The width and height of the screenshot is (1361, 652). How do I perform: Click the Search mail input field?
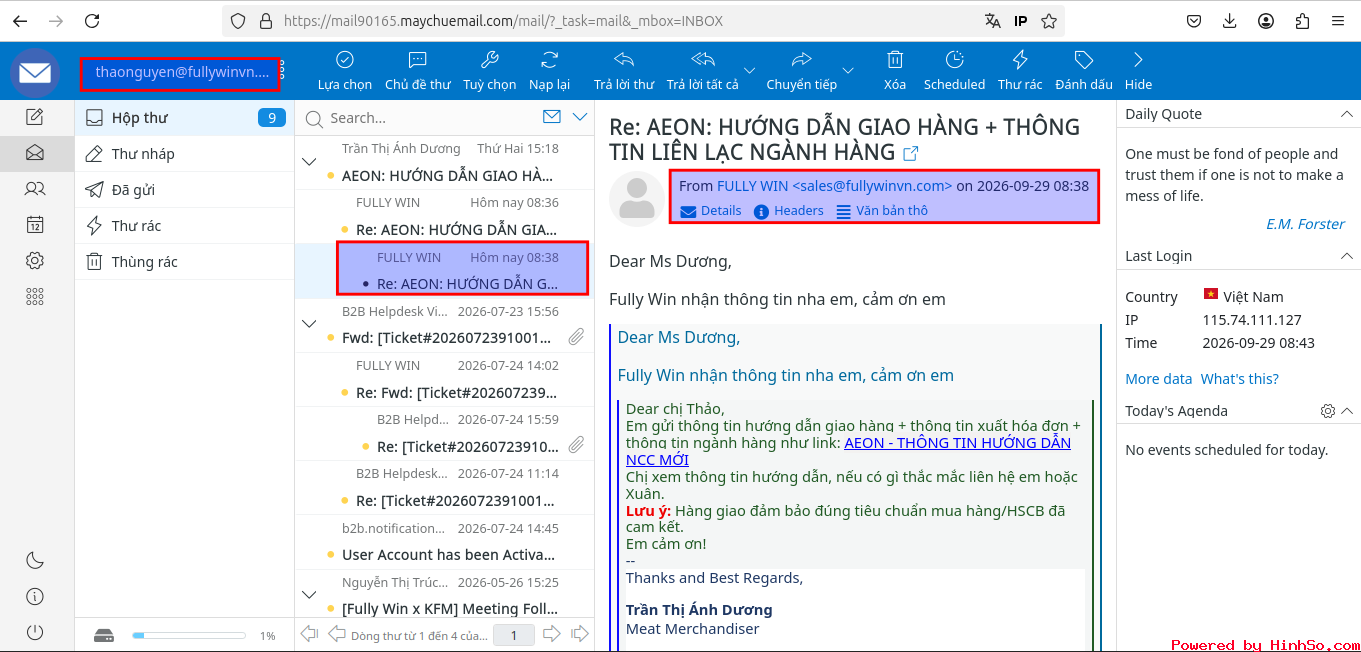point(432,118)
